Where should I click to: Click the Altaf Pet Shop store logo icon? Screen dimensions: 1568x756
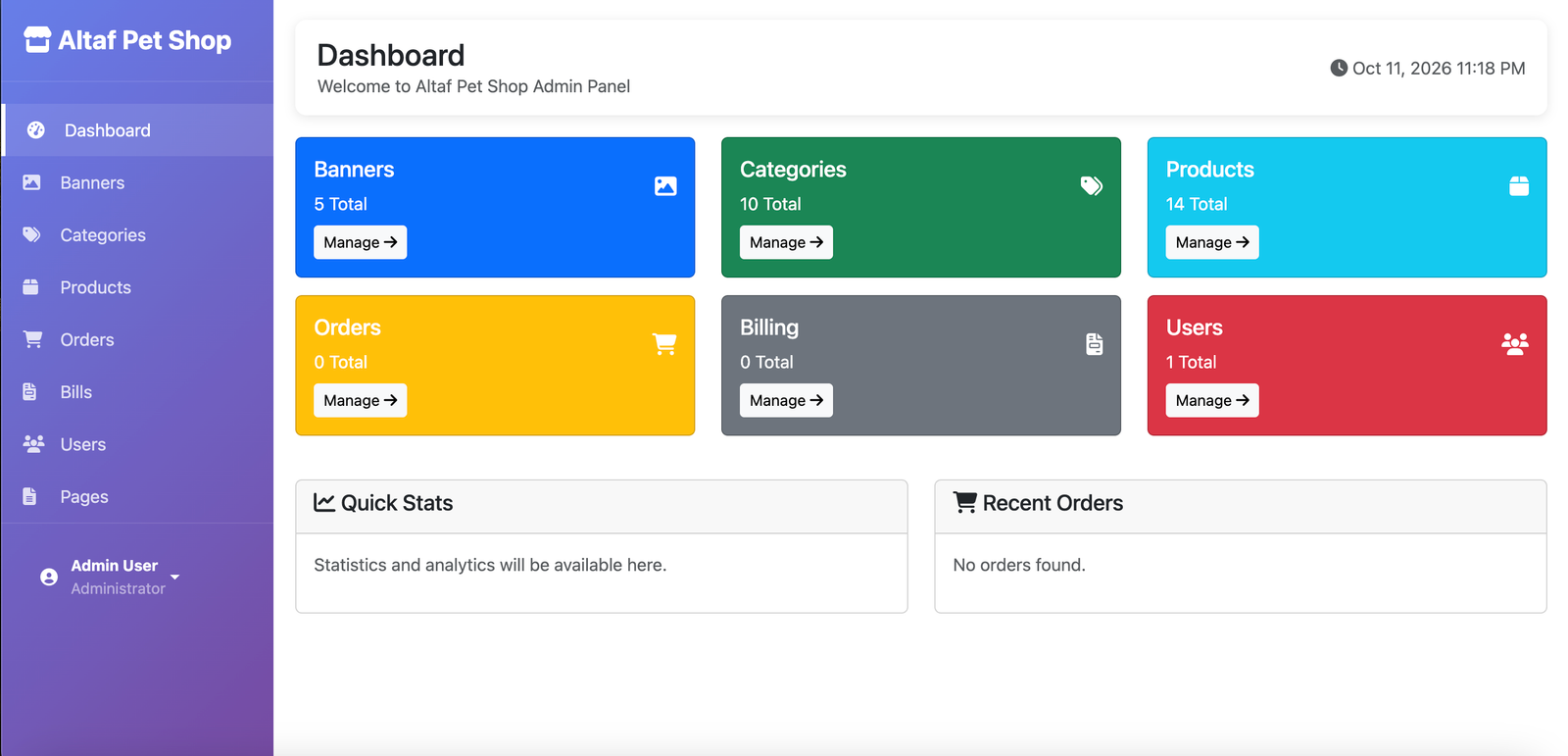tap(37, 40)
